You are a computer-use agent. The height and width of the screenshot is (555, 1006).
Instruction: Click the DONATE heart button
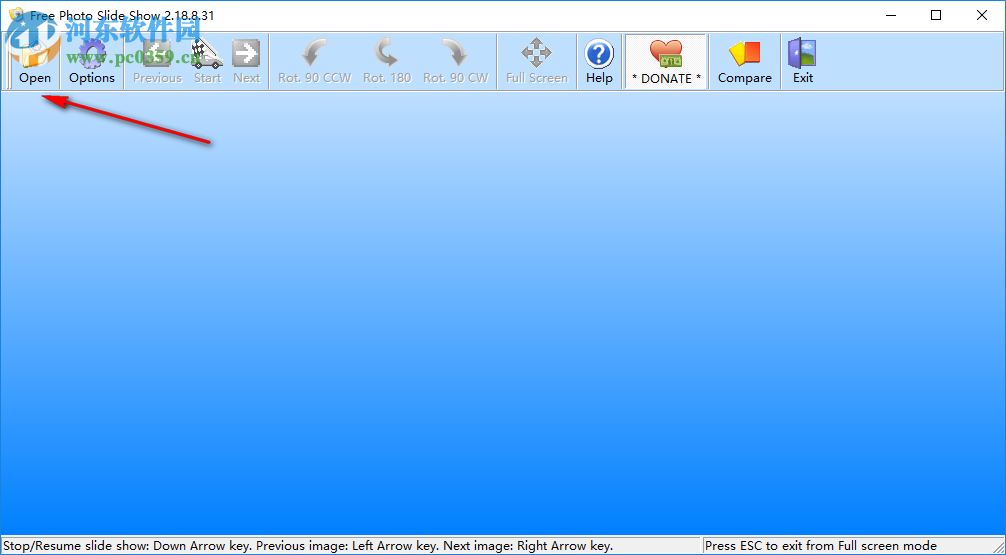(x=666, y=62)
